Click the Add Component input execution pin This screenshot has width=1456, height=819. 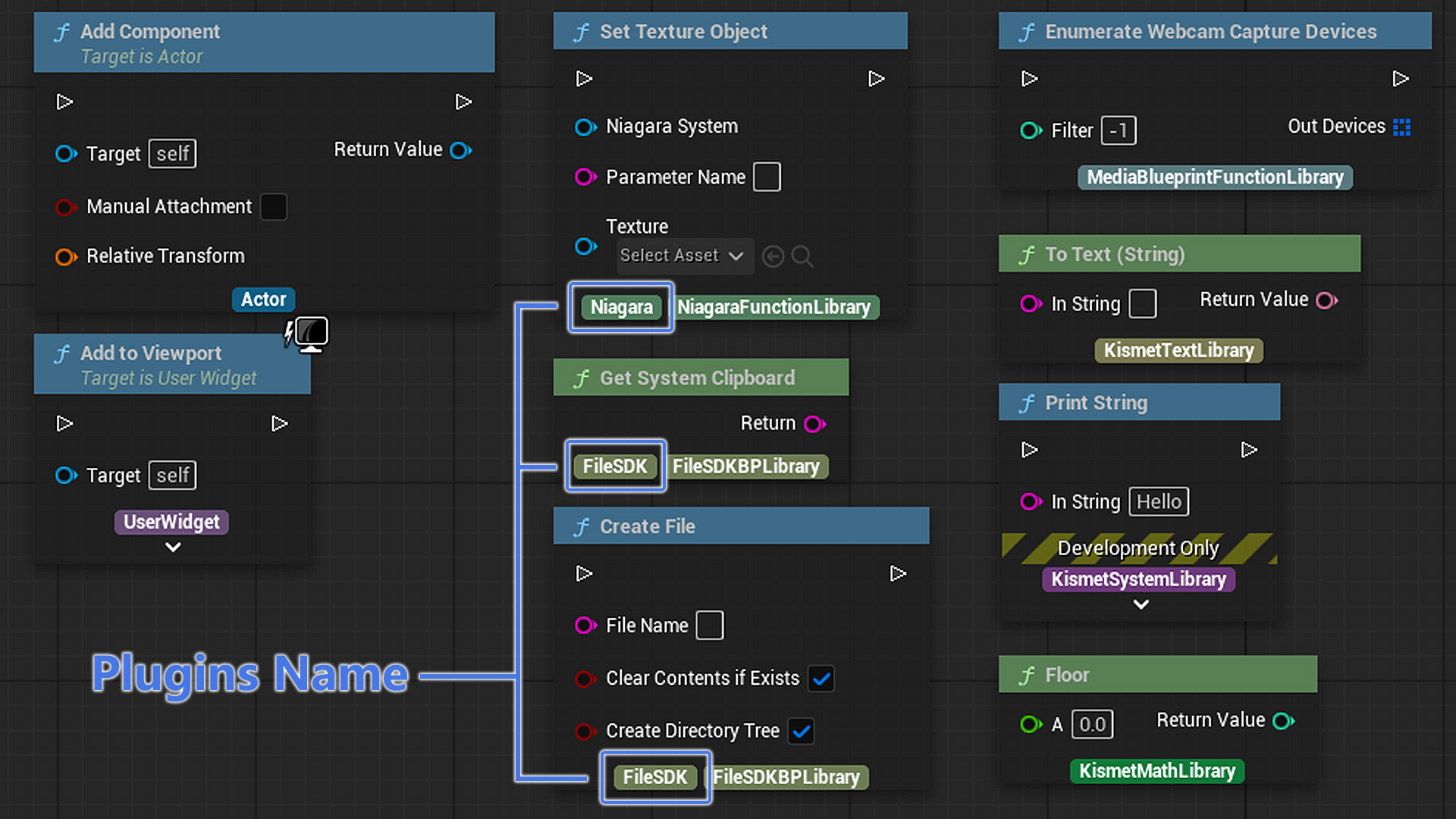coord(64,102)
